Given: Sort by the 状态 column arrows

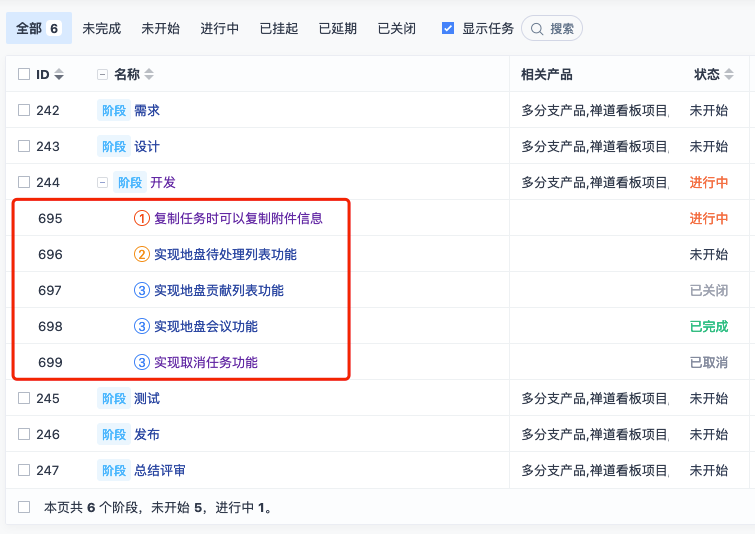Looking at the screenshot, I should coord(729,74).
